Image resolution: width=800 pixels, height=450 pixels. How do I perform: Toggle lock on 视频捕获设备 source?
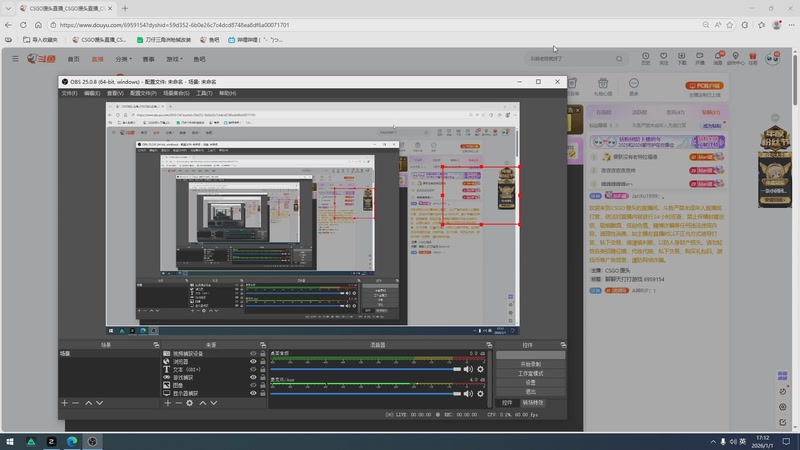pyautogui.click(x=263, y=354)
